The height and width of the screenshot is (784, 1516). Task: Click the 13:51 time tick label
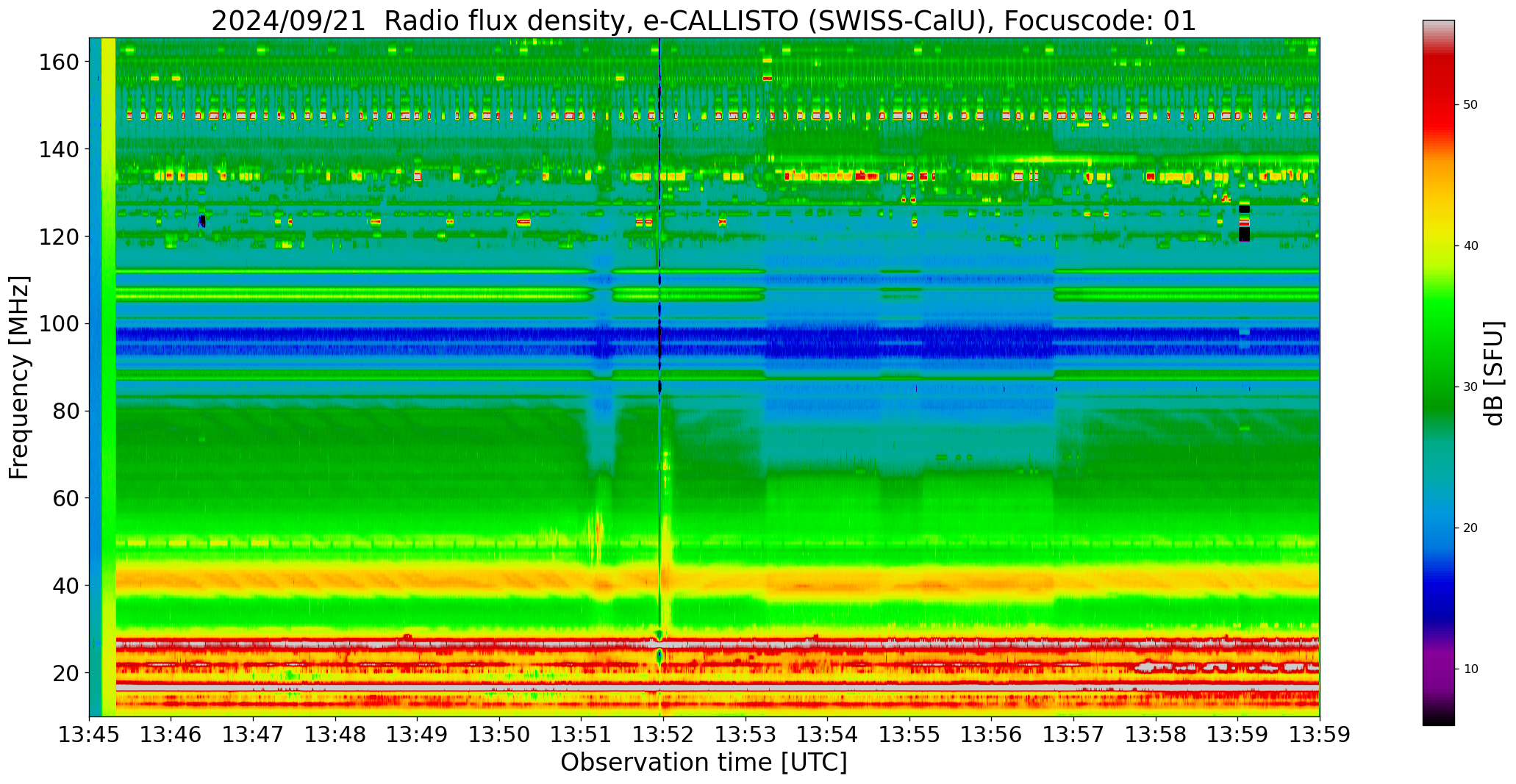tap(582, 735)
